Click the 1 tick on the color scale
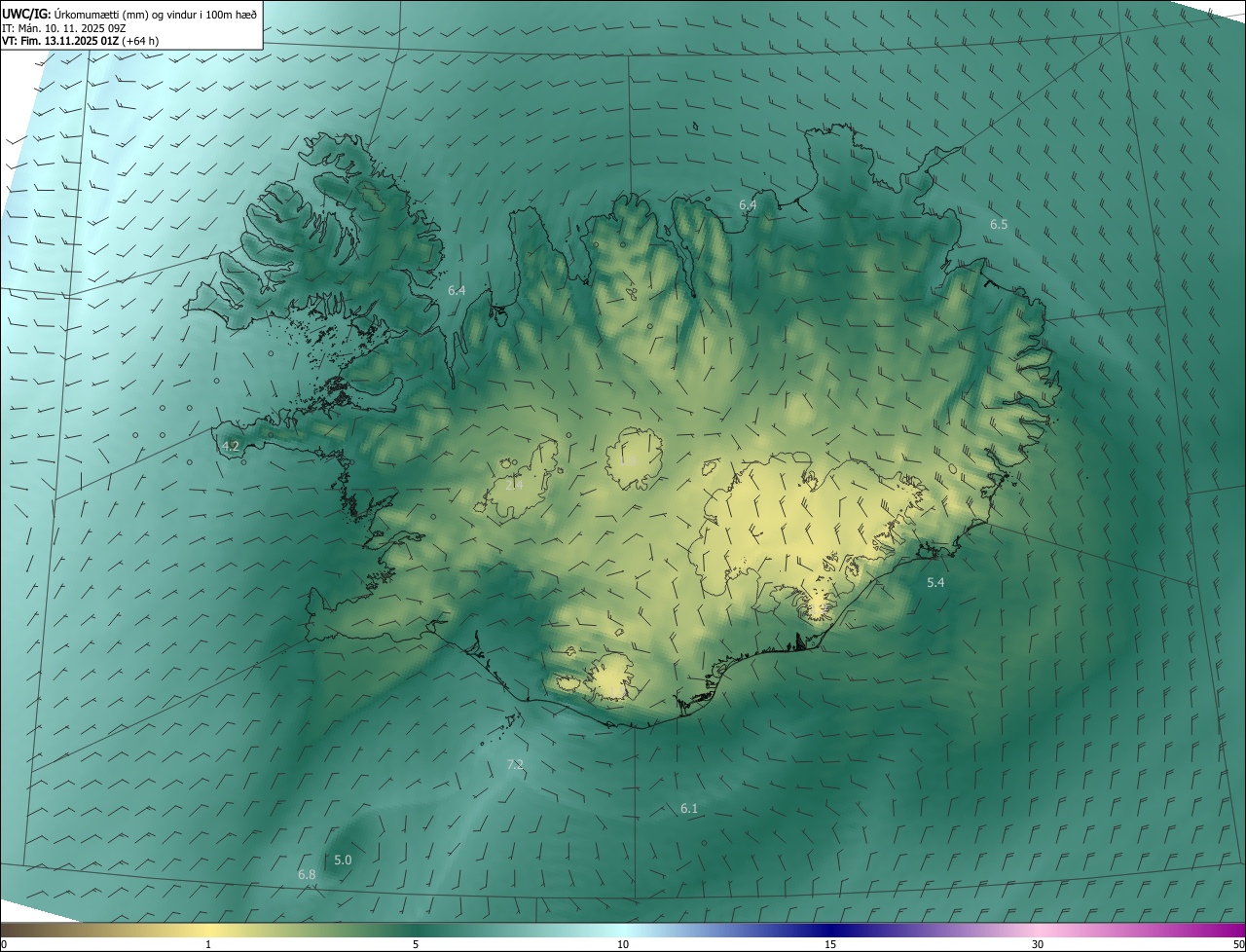 pyautogui.click(x=208, y=945)
